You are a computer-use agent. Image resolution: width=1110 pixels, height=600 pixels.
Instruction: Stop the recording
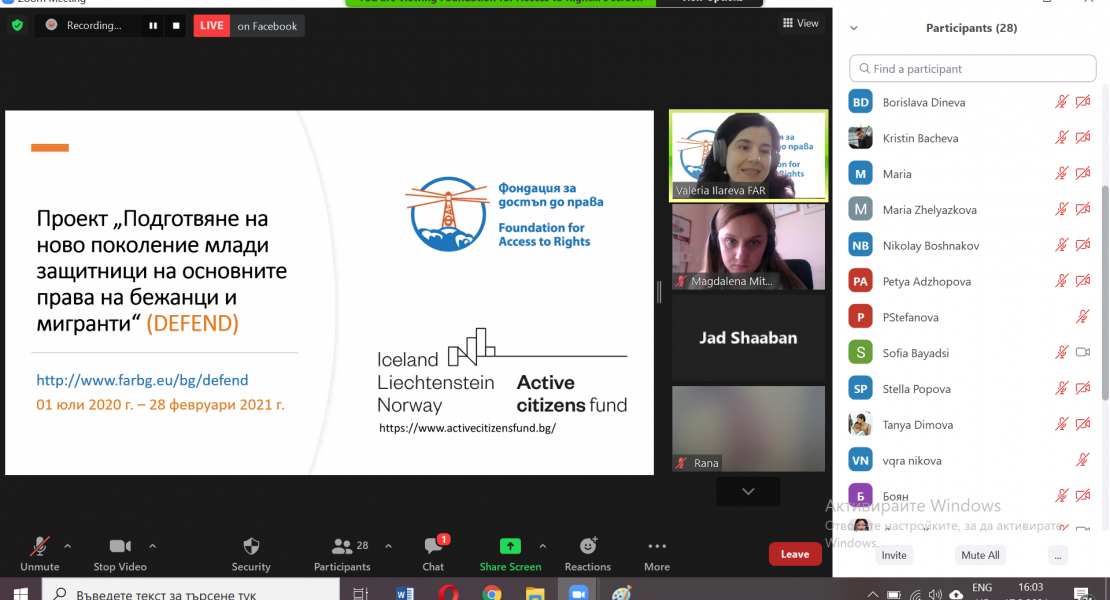(x=176, y=25)
